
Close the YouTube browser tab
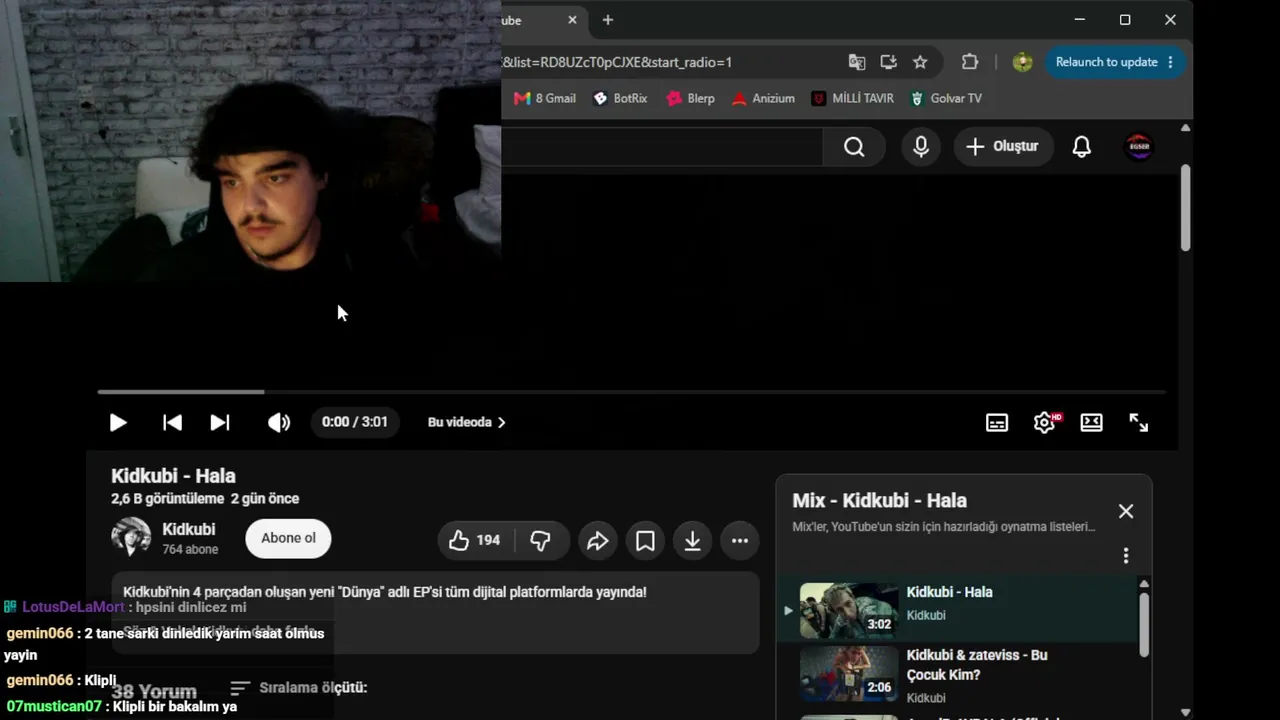pyautogui.click(x=572, y=20)
